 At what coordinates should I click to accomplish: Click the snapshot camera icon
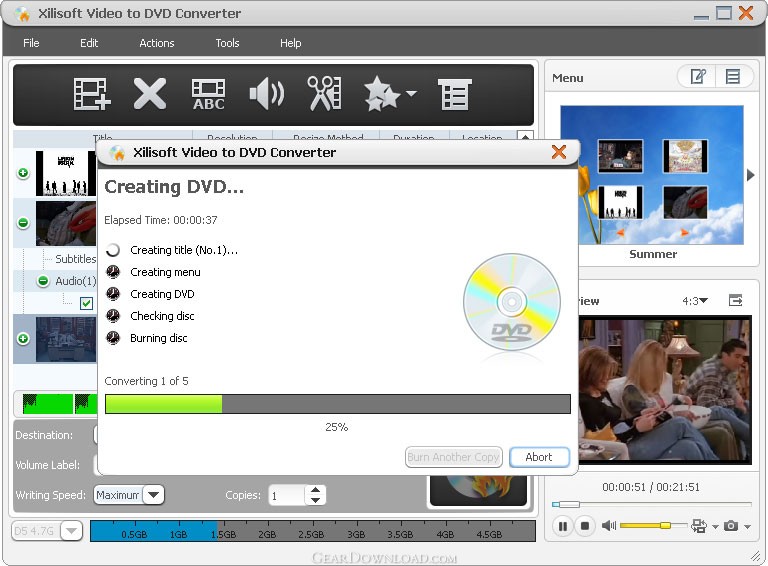(731, 526)
